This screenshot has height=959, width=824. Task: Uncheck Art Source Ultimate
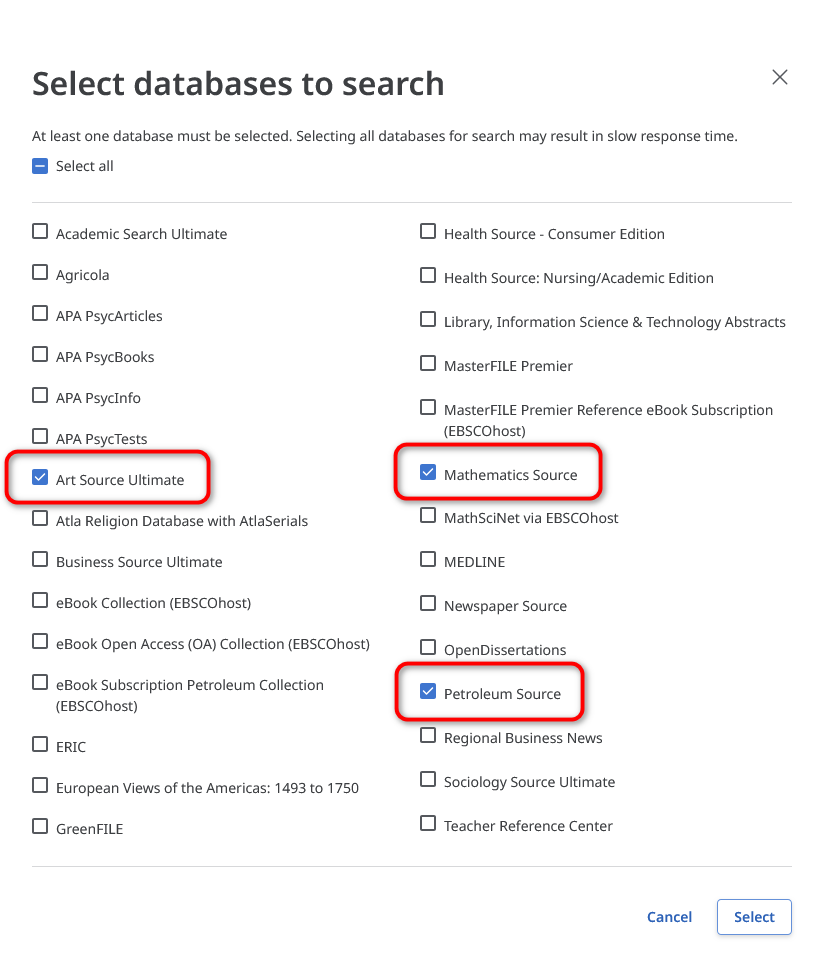point(40,477)
